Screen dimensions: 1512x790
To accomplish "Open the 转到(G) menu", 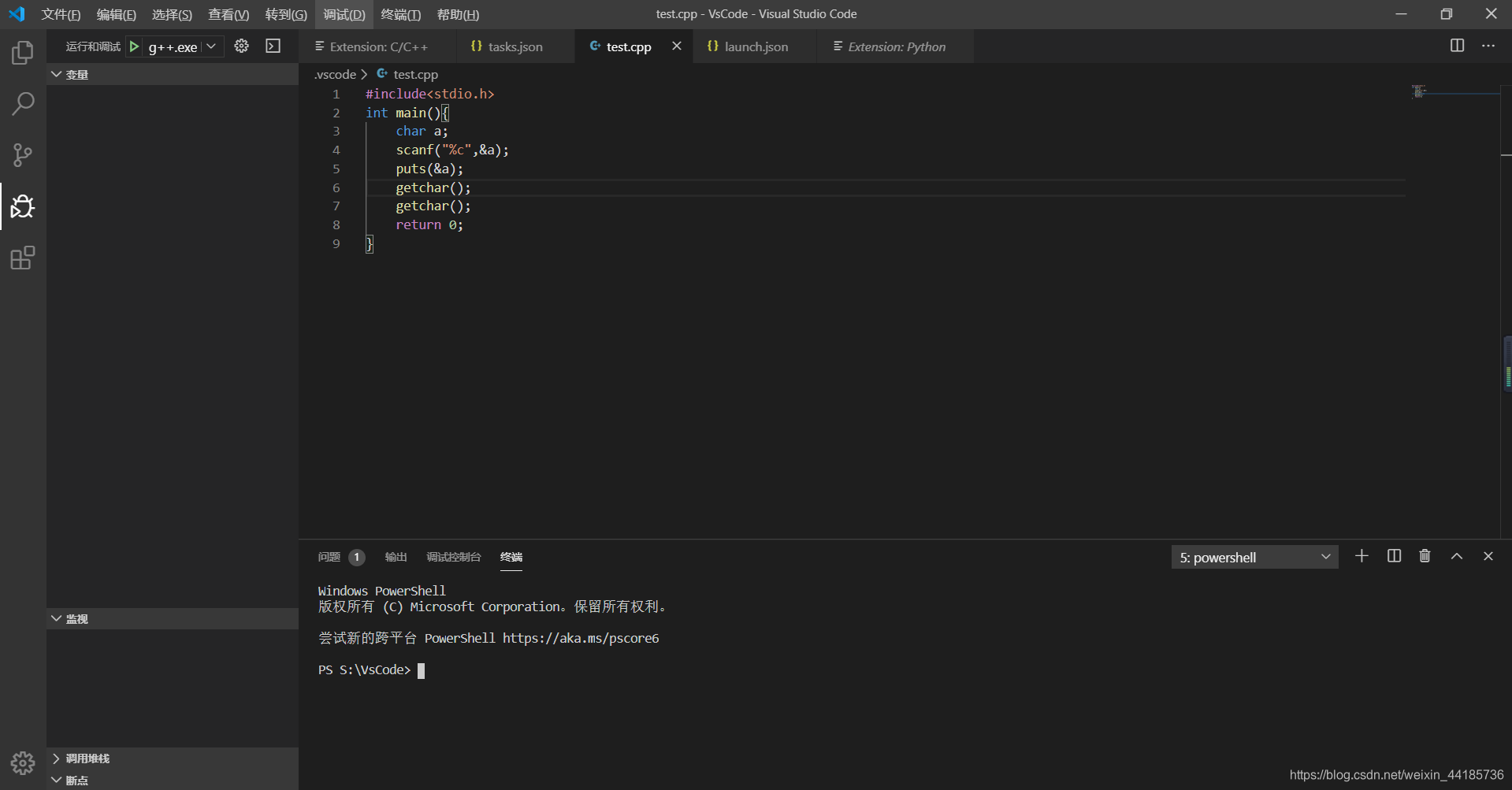I will pyautogui.click(x=286, y=14).
